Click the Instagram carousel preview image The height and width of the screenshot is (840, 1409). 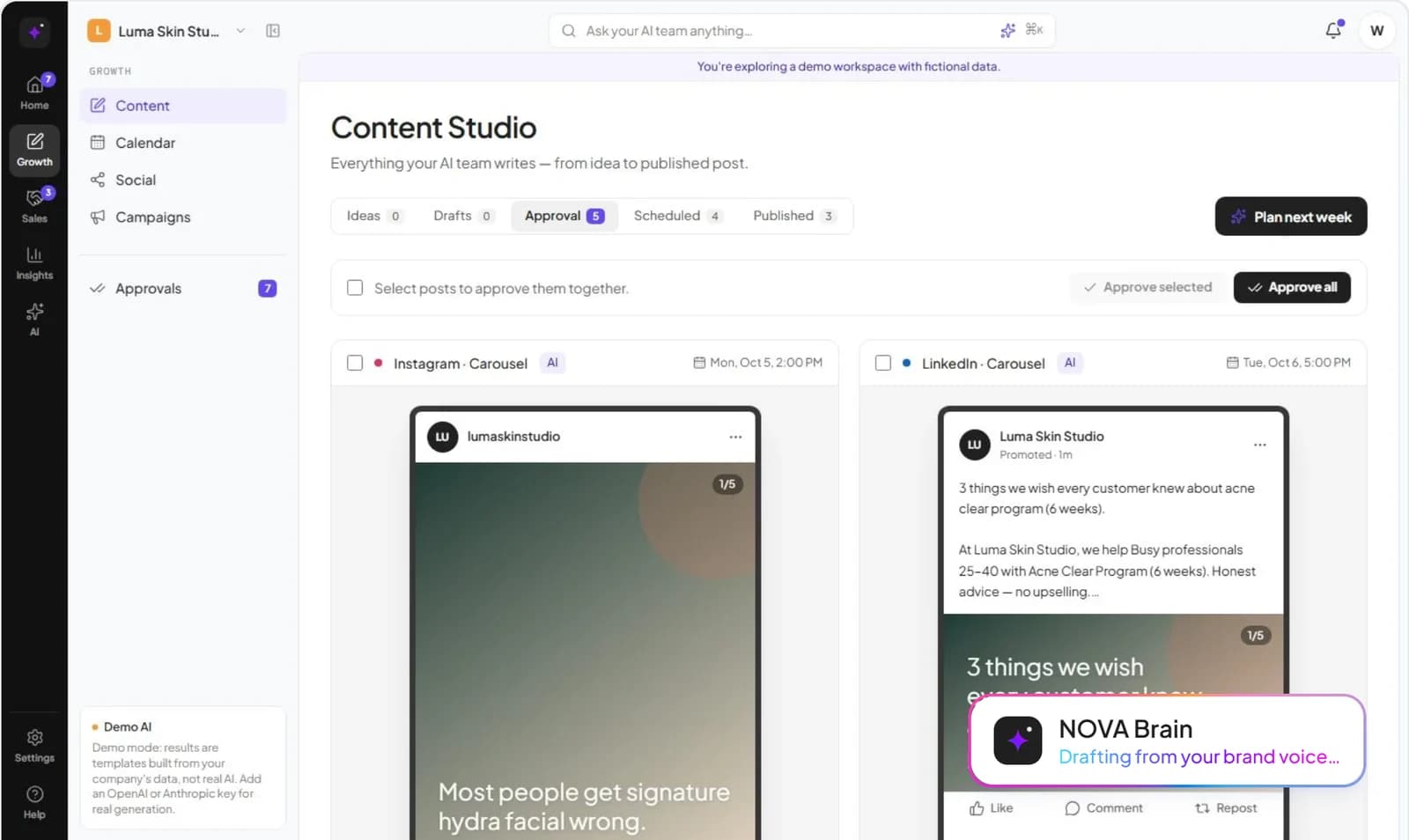tap(585, 650)
